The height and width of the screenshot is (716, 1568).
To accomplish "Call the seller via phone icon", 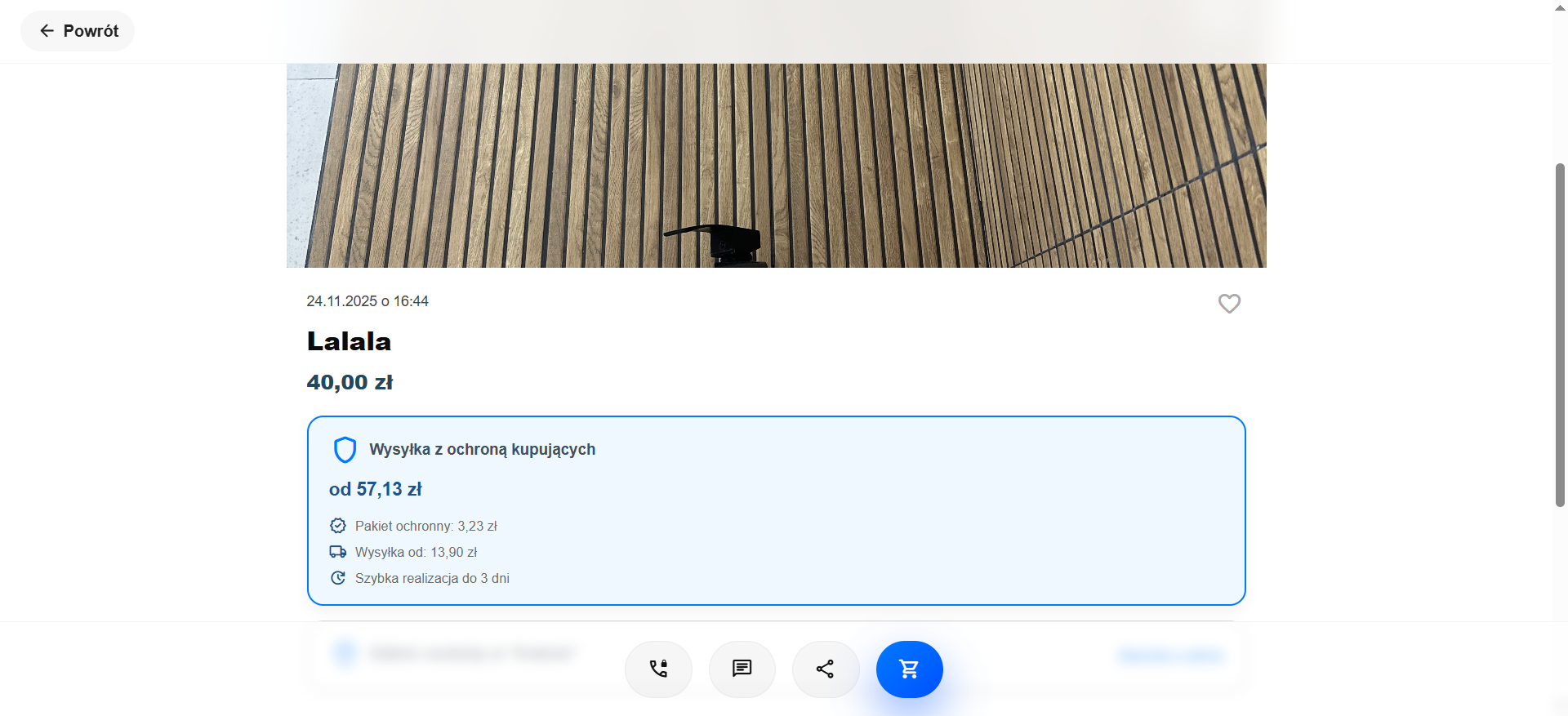I will point(658,669).
